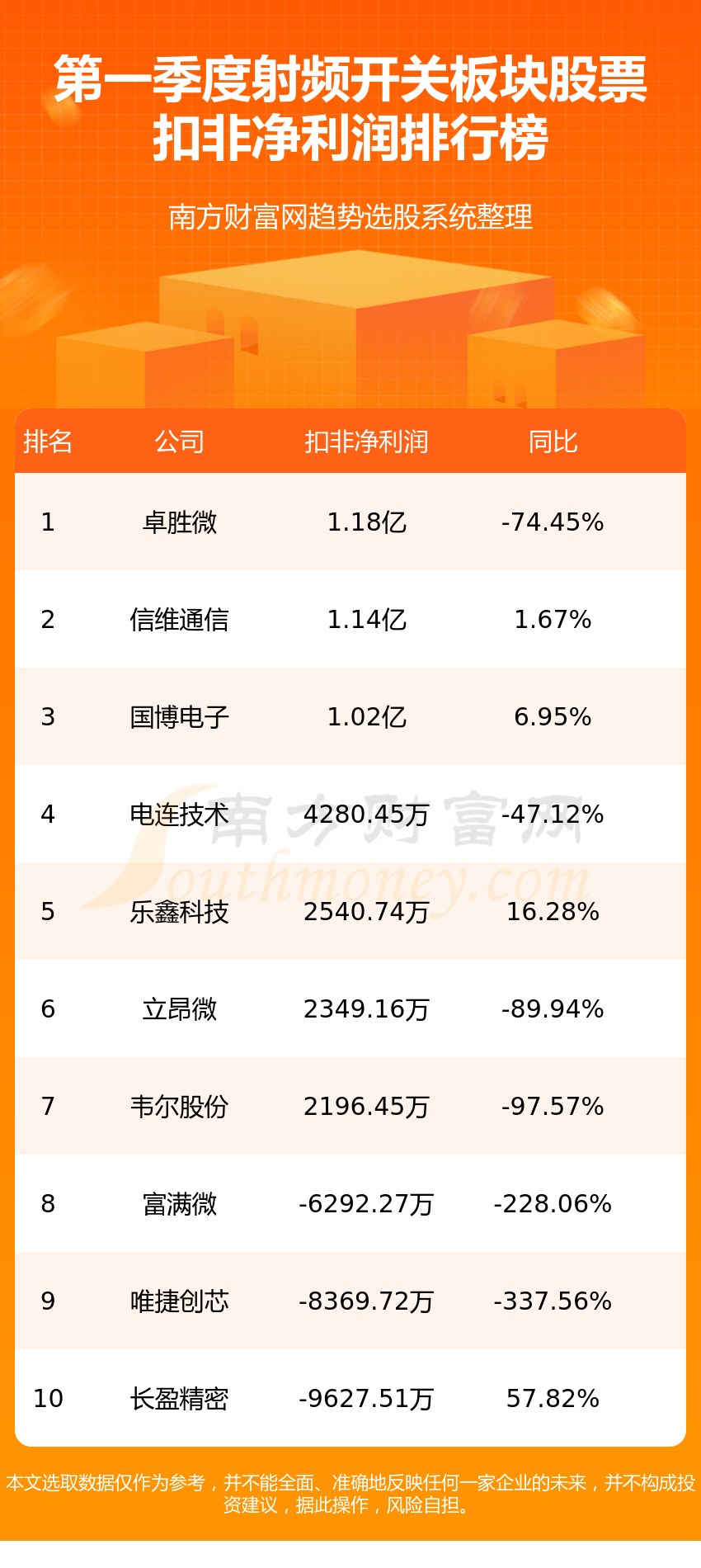Click the 排名 column header

[x=48, y=442]
